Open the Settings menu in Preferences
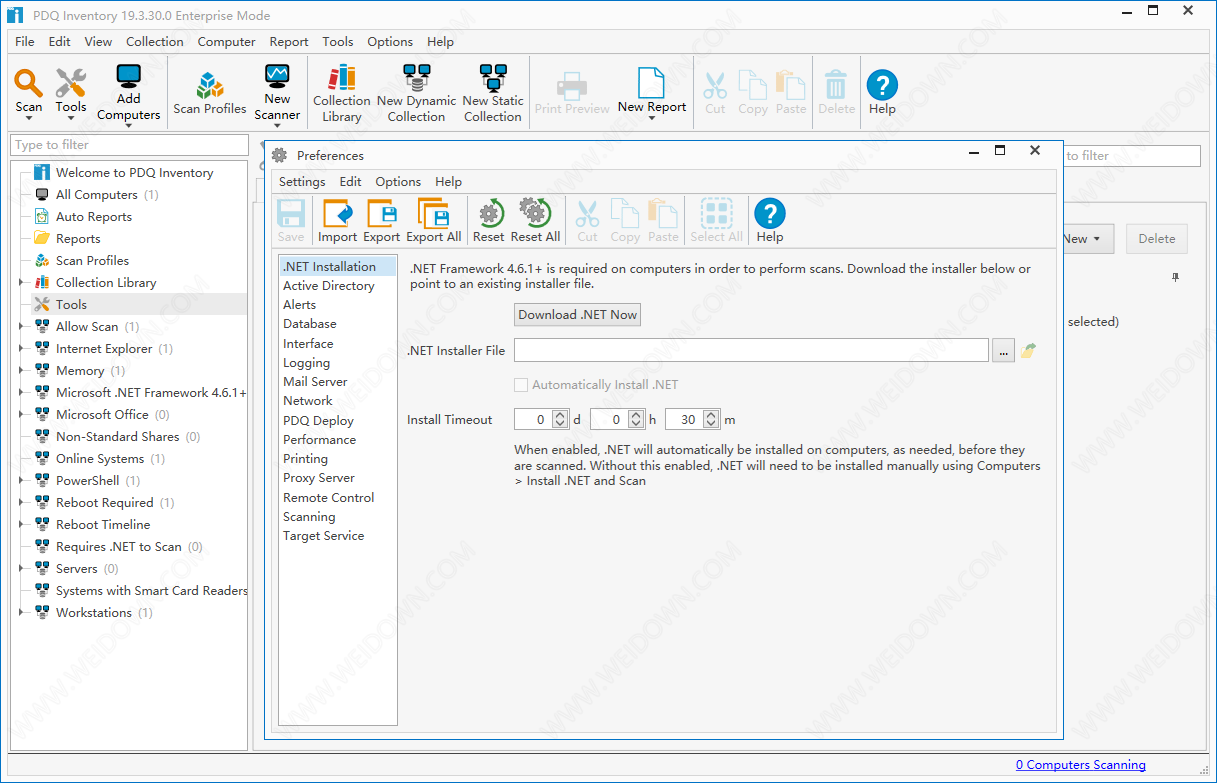Viewport: 1217px width, 783px height. pos(302,182)
